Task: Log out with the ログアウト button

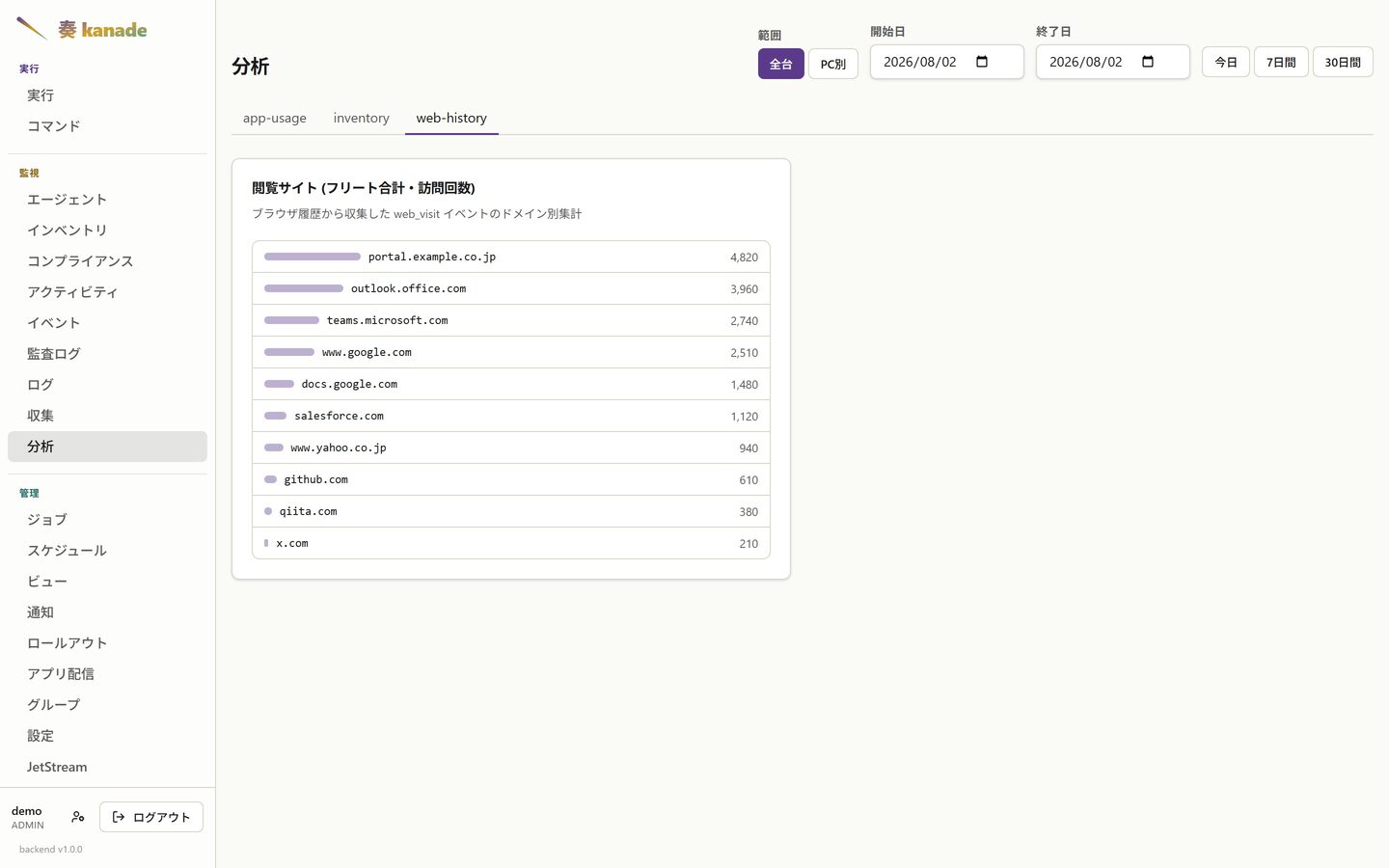Action: (151, 817)
